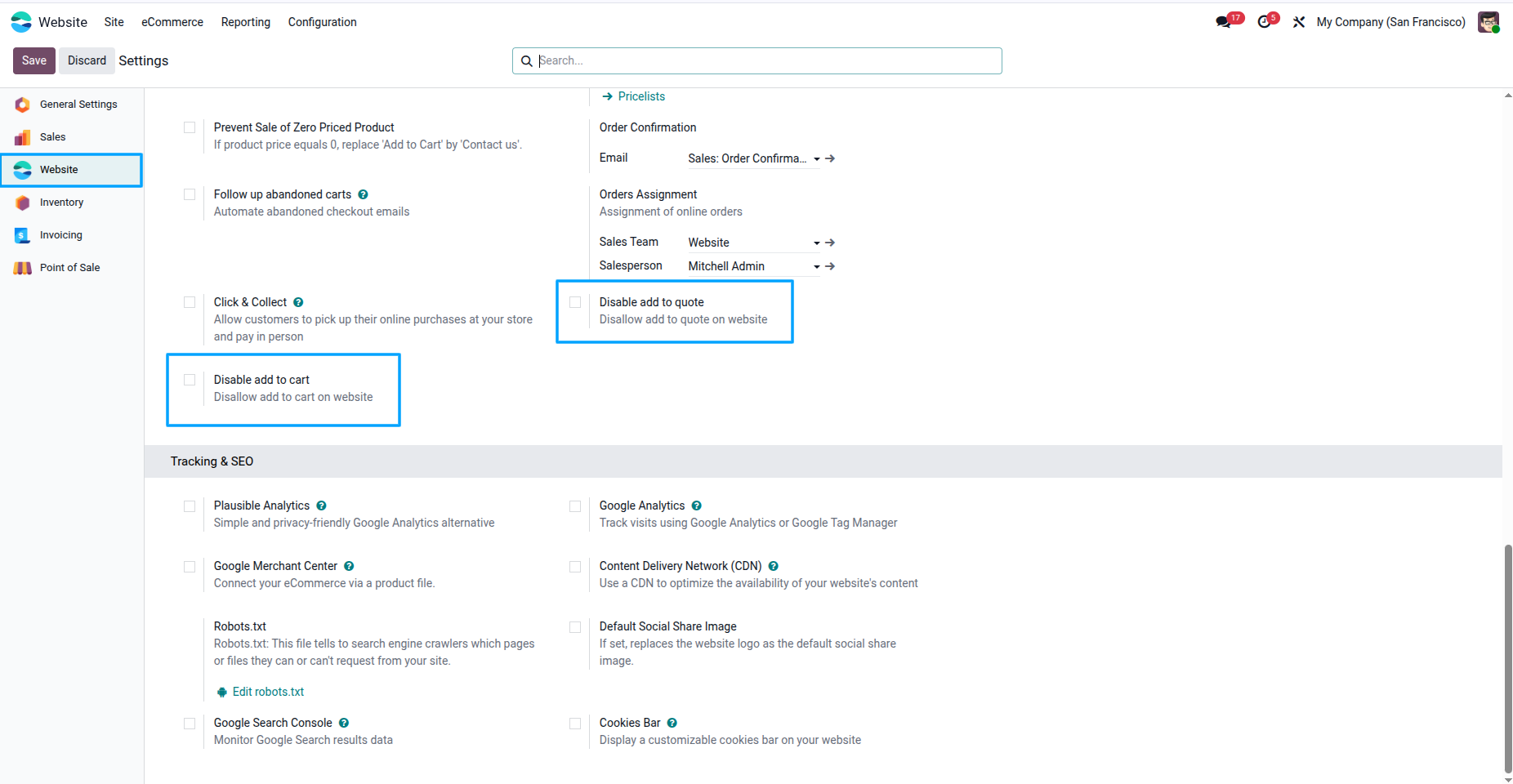Enable the Disable add to quote checkbox
The height and width of the screenshot is (784, 1513).
(x=575, y=302)
